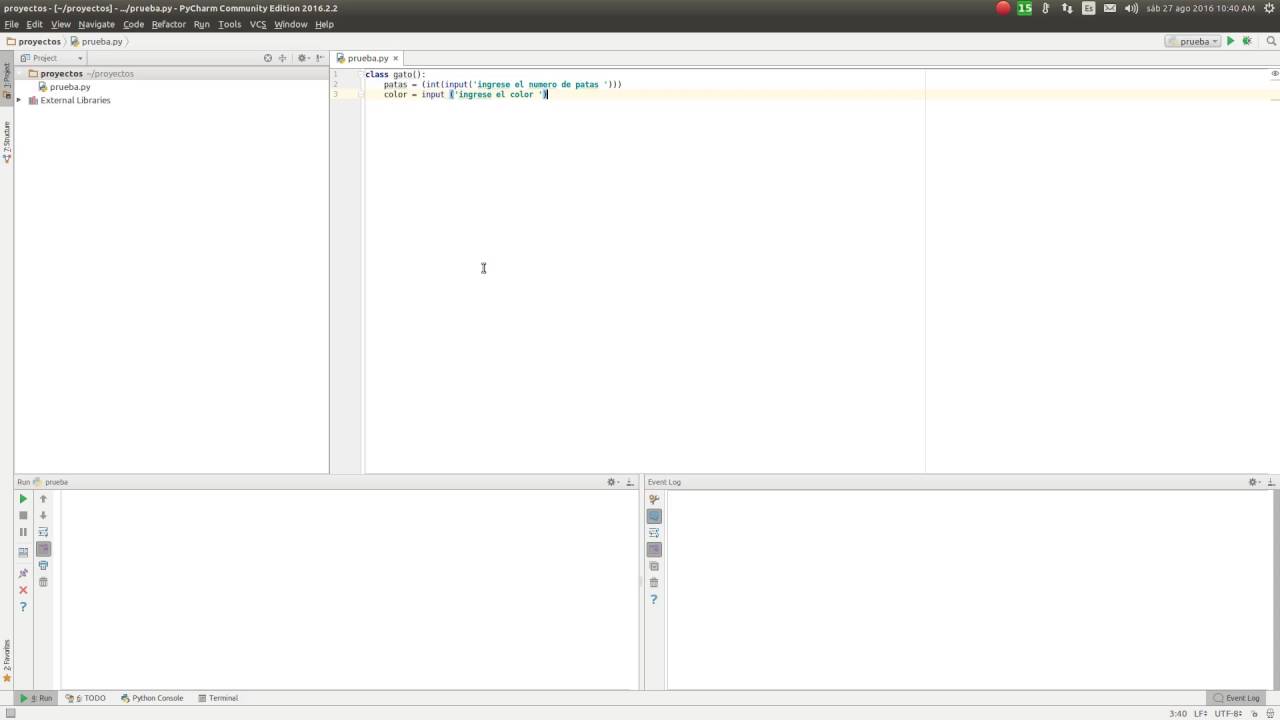
Task: Click the inspection profile hector icon in status bar
Action: (x=1268, y=714)
